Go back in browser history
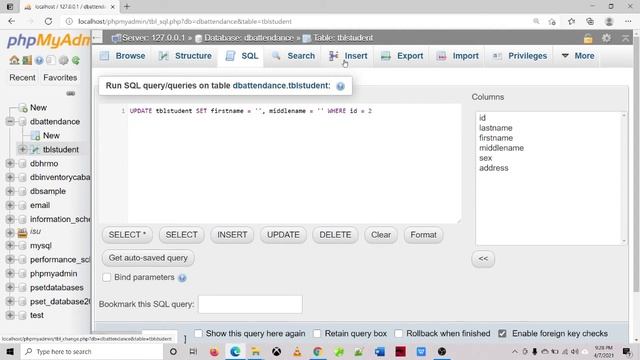Viewport: 640px width, 360px height. click(x=11, y=21)
